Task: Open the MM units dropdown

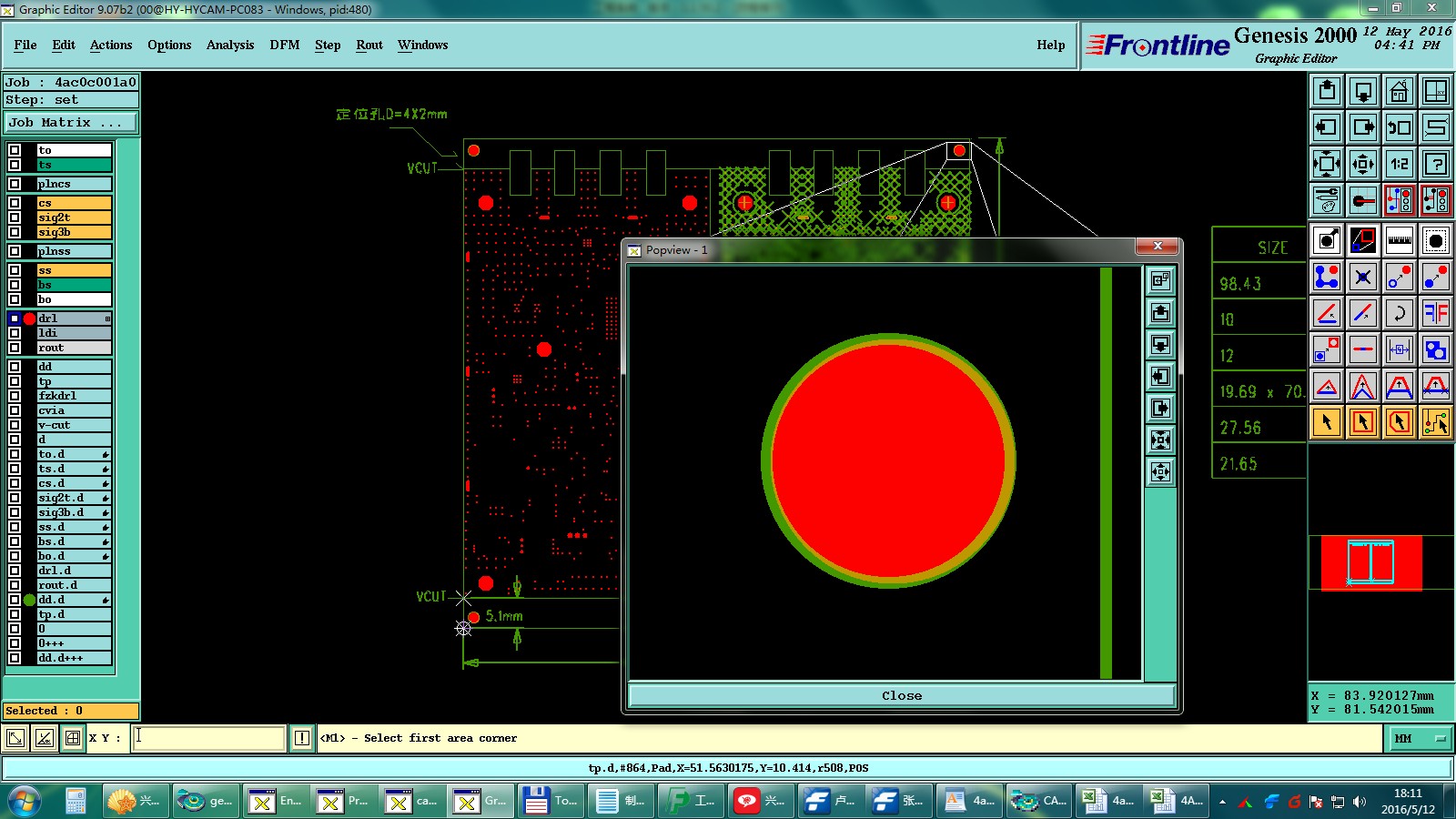Action: click(x=1418, y=739)
